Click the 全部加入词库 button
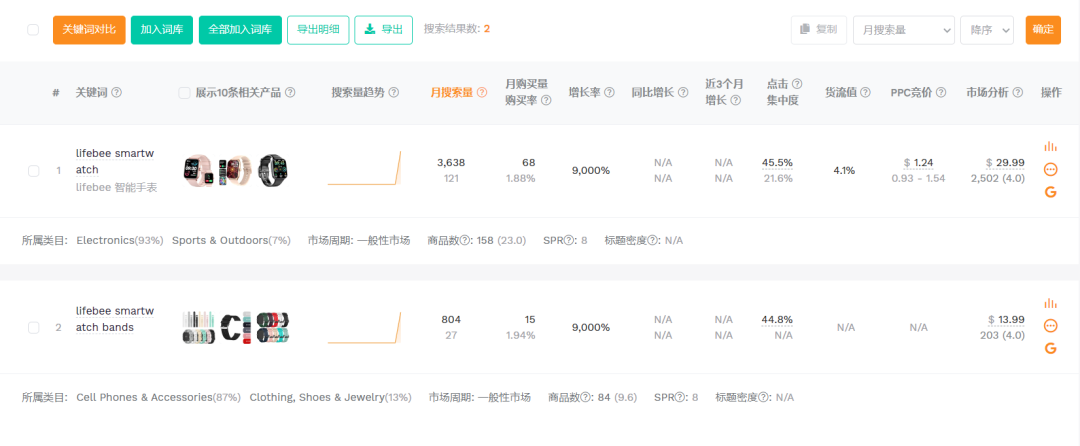 point(240,30)
